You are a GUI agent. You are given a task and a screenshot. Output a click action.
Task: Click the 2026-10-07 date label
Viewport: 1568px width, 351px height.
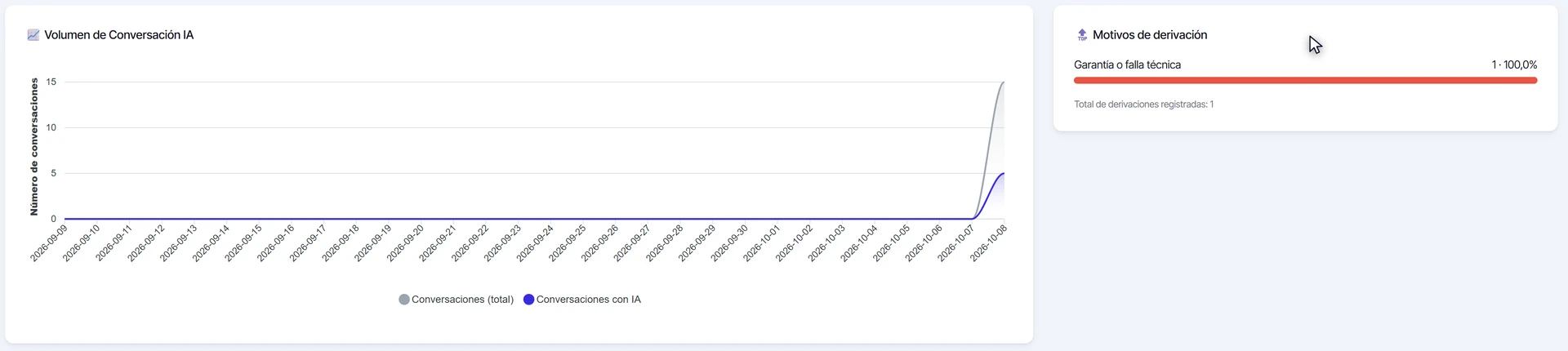click(956, 243)
